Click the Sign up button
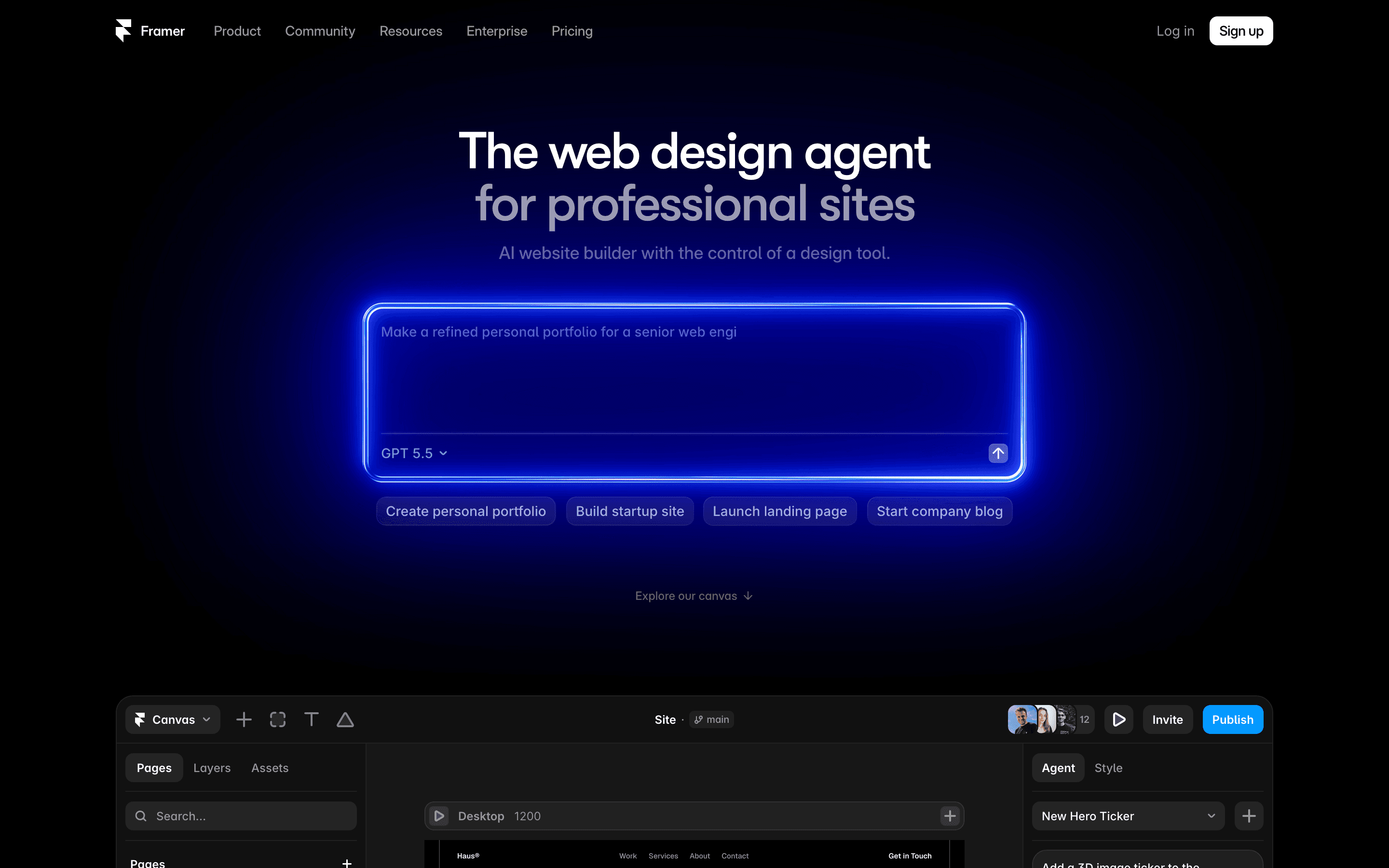This screenshot has width=1389, height=868. pyautogui.click(x=1241, y=31)
